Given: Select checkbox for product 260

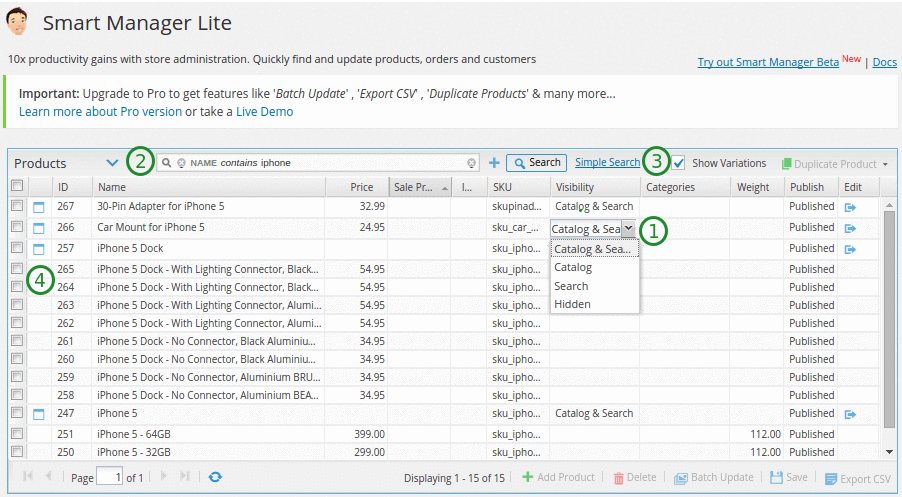Looking at the screenshot, I should 17,358.
